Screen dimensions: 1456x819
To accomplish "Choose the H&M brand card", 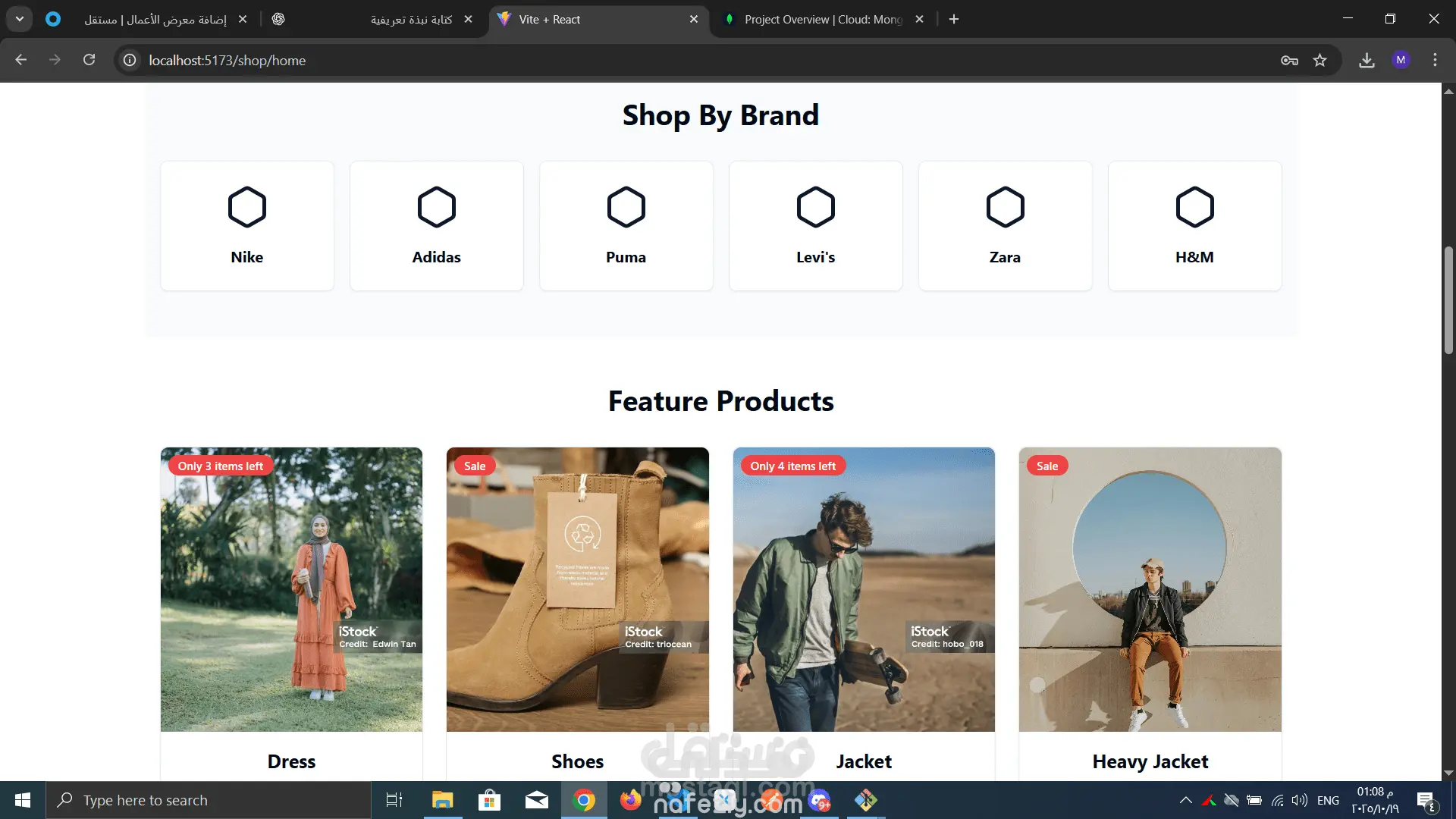I will (x=1194, y=226).
